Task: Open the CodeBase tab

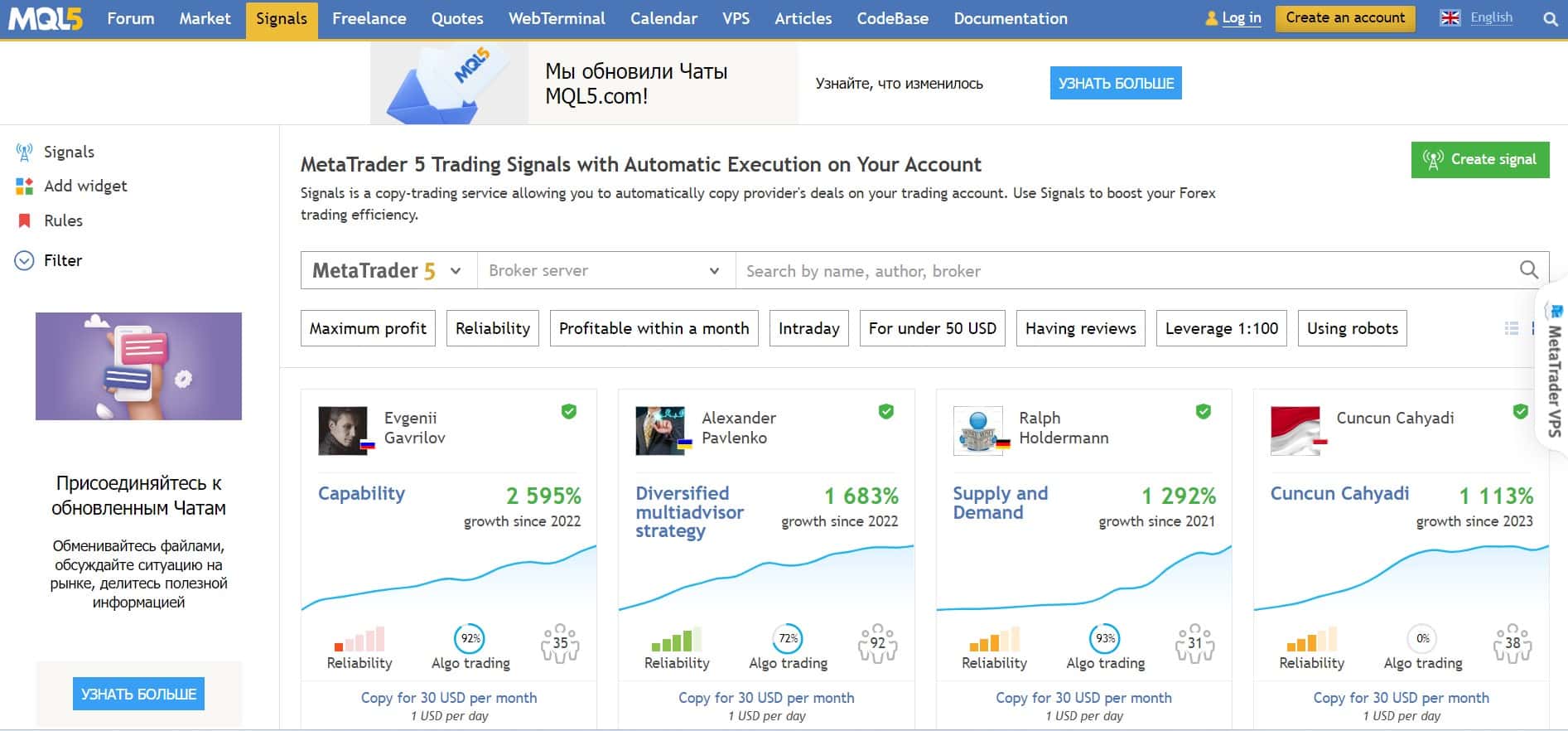Action: tap(892, 18)
